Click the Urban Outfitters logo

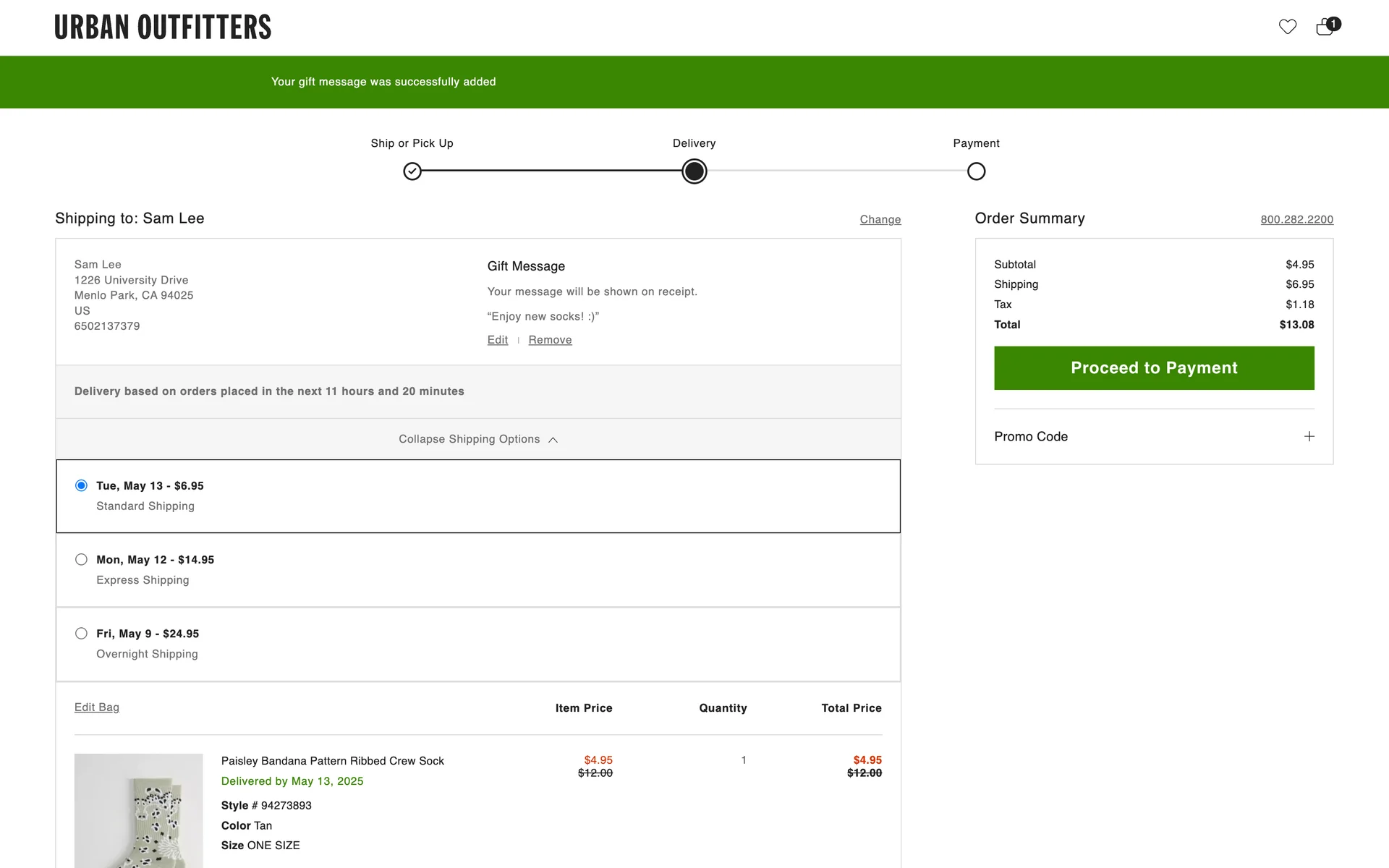163,27
